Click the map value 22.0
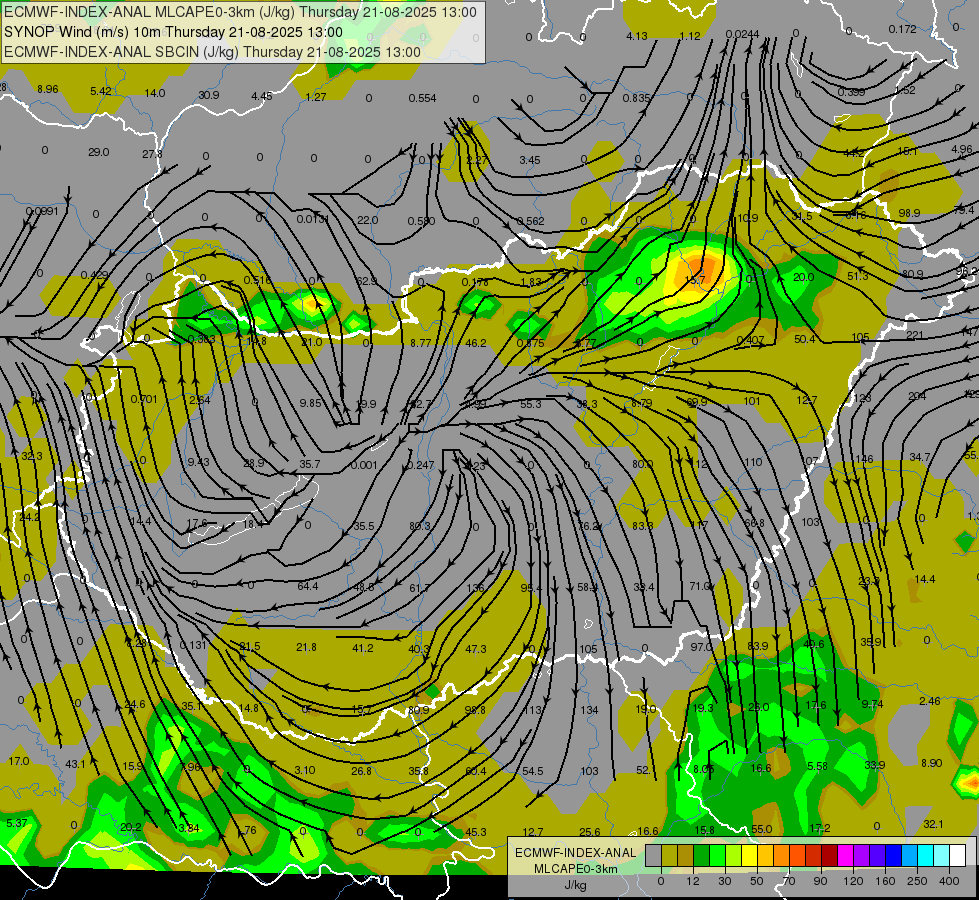This screenshot has width=979, height=900. (368, 220)
